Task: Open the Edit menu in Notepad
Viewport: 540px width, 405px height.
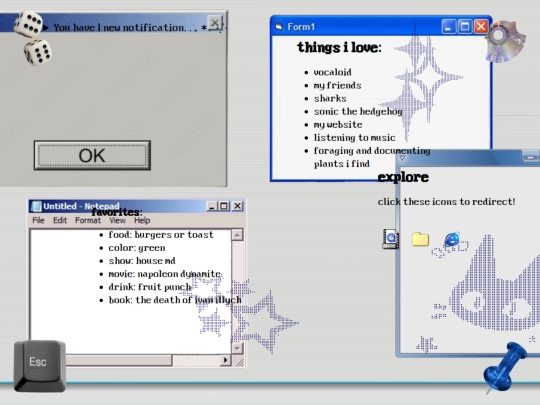Action: tap(60, 220)
